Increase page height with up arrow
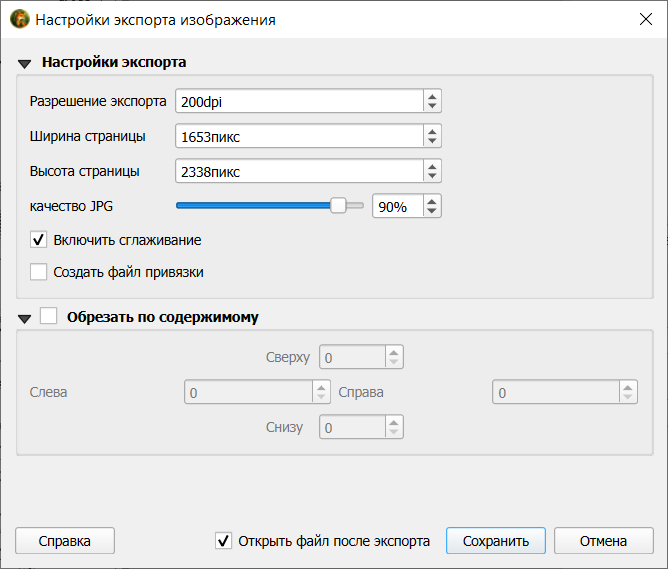The width and height of the screenshot is (668, 569). pyautogui.click(x=432, y=167)
